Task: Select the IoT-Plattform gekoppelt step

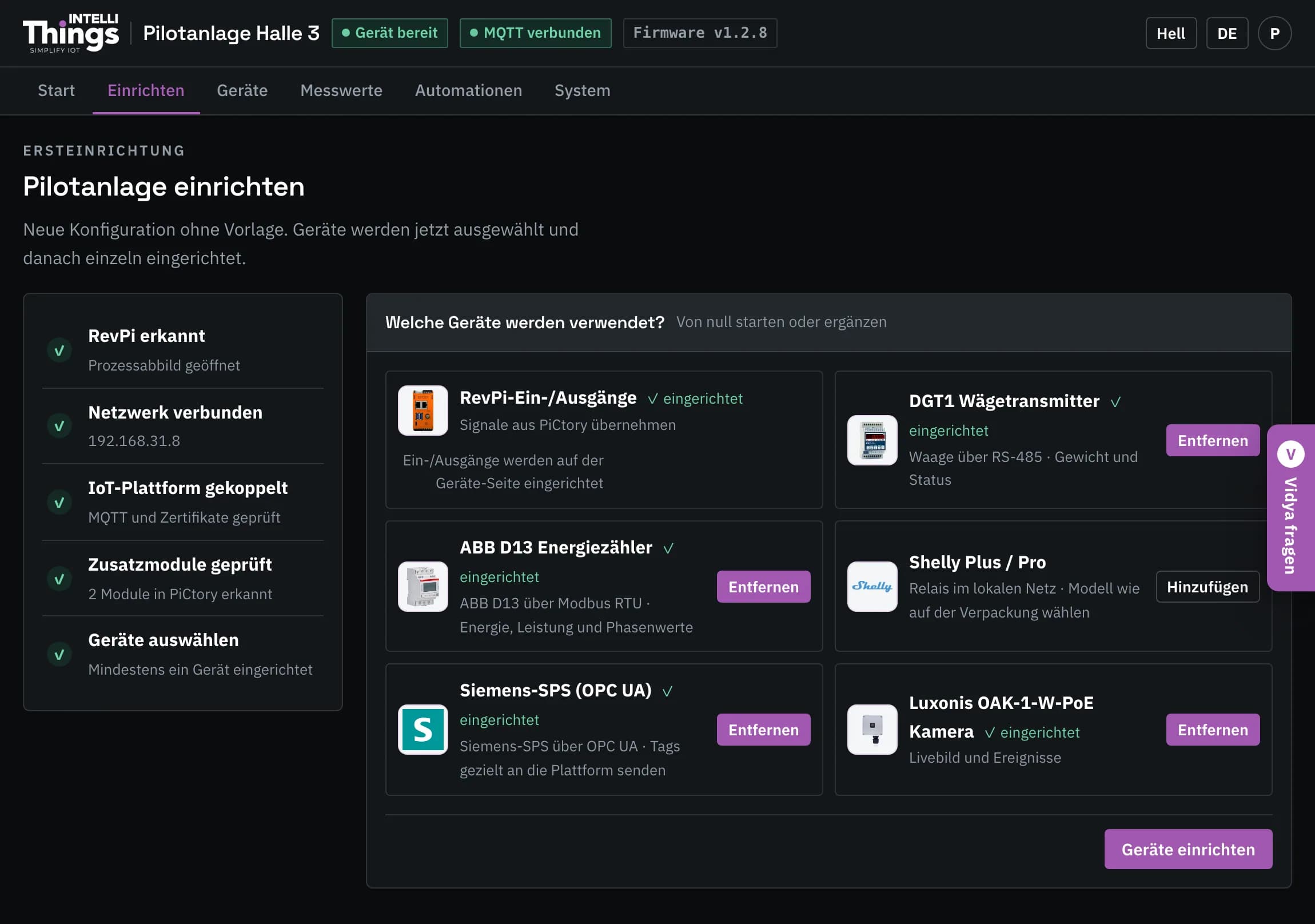Action: 183,503
